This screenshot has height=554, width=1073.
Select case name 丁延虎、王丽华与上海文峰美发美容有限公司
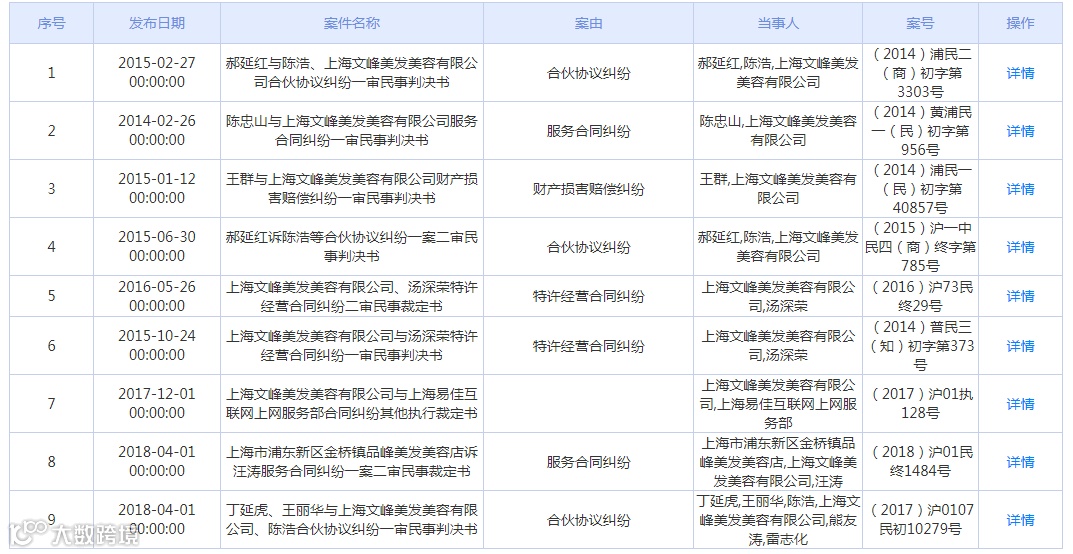352,520
